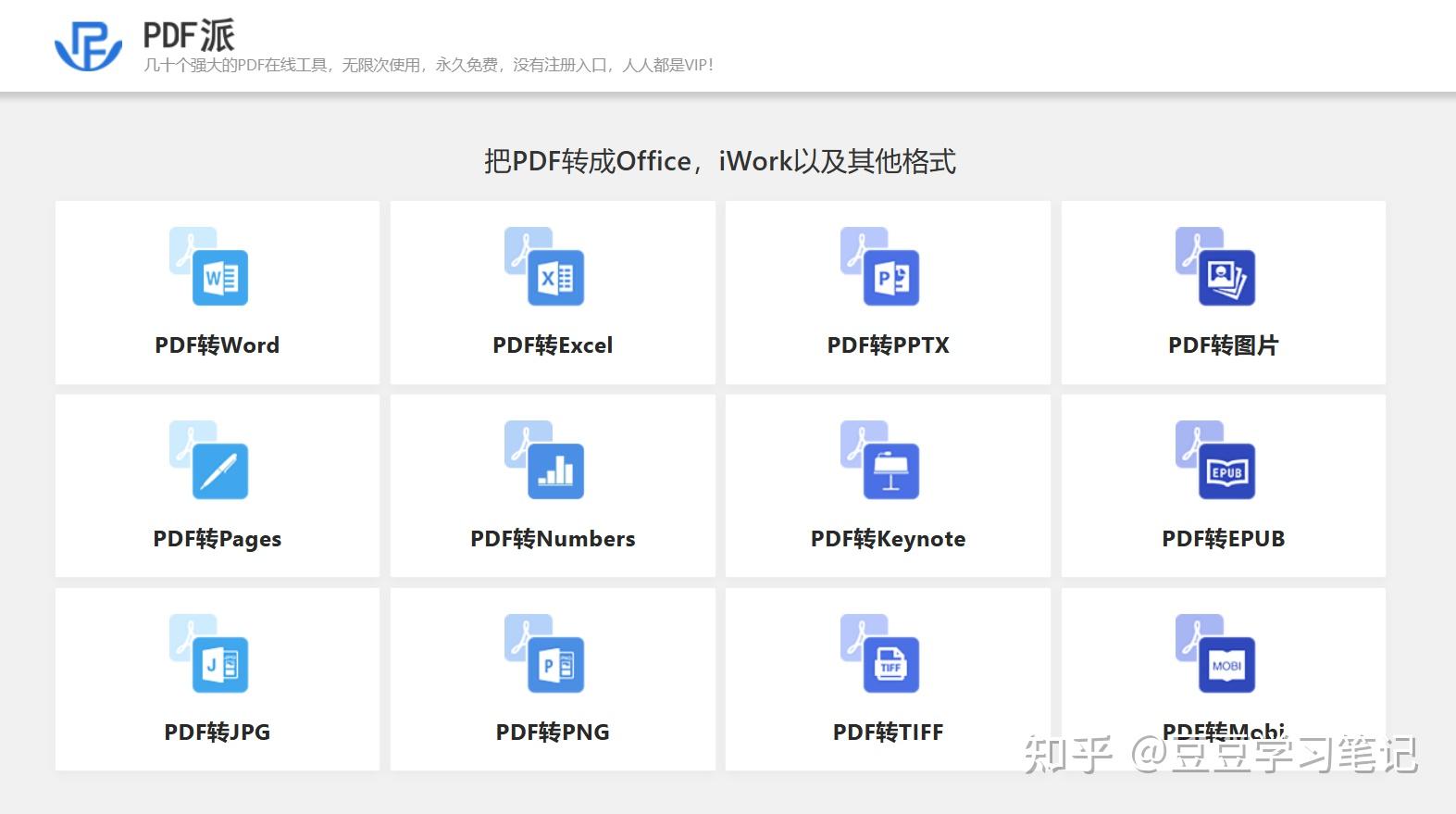Click the PDF转Pages label
The image size is (1456, 814).
[x=218, y=539]
